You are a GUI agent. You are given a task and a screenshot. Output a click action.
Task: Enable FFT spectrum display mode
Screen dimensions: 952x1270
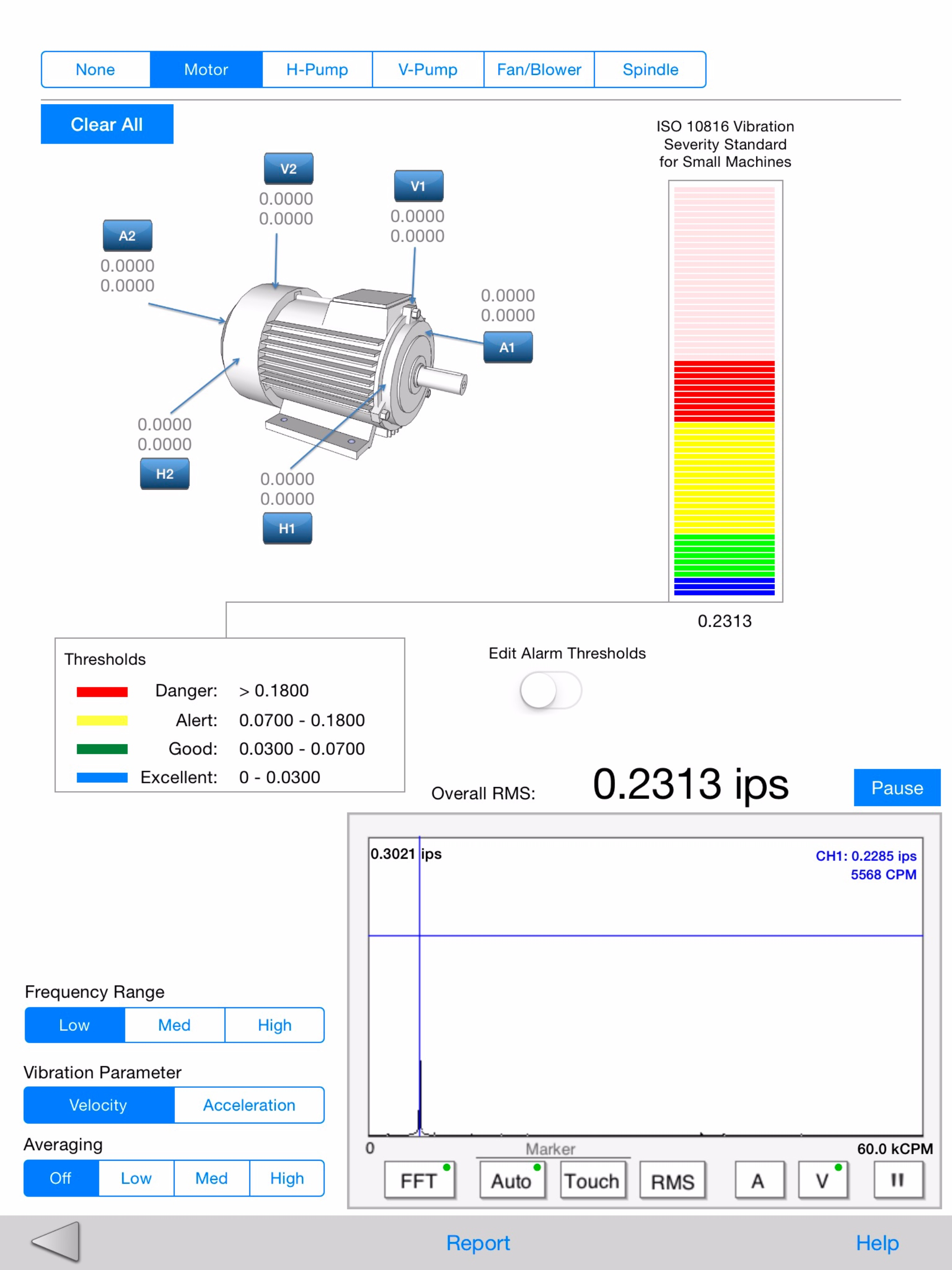tap(419, 1180)
